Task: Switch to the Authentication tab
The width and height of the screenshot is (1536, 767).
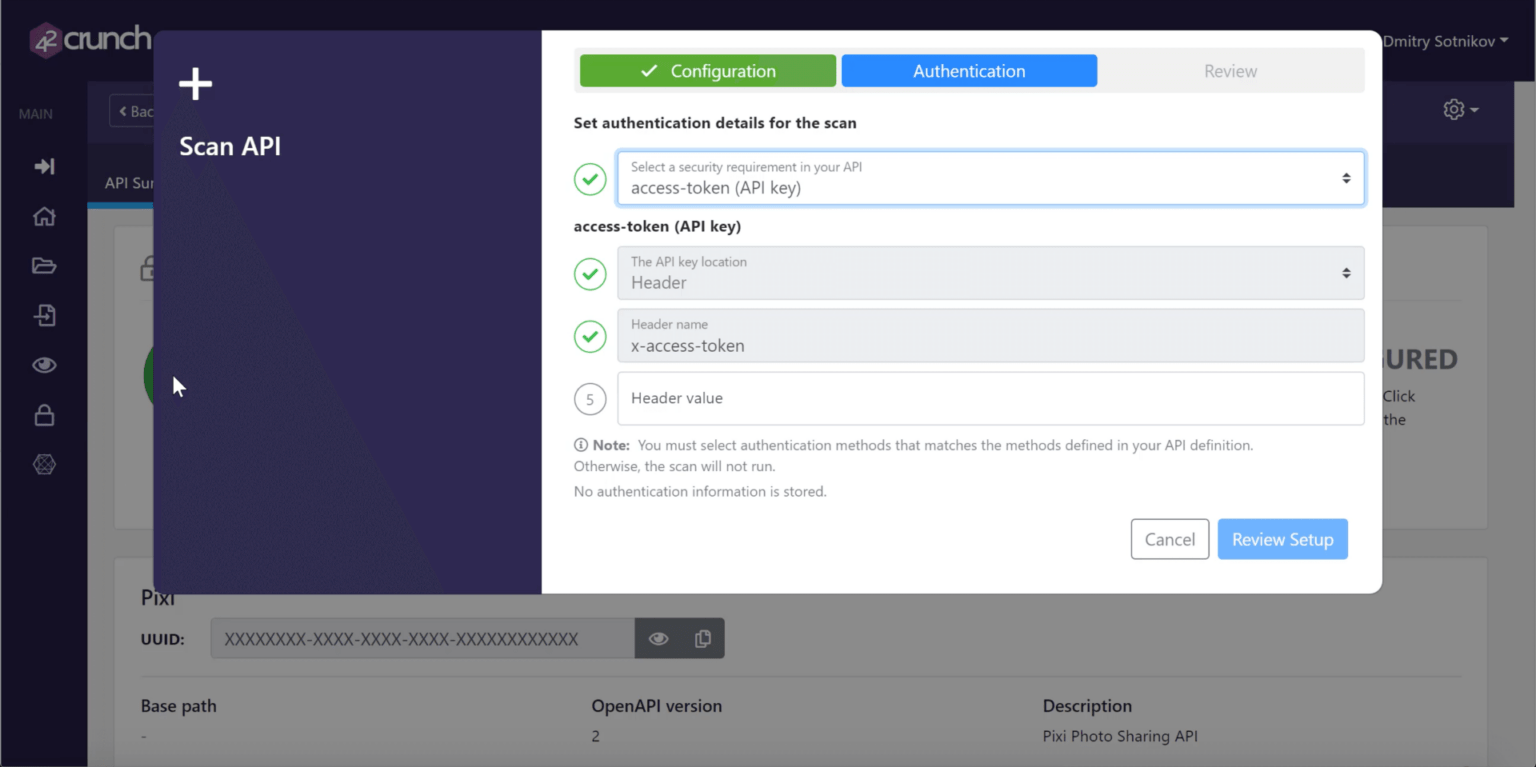Action: [x=968, y=70]
